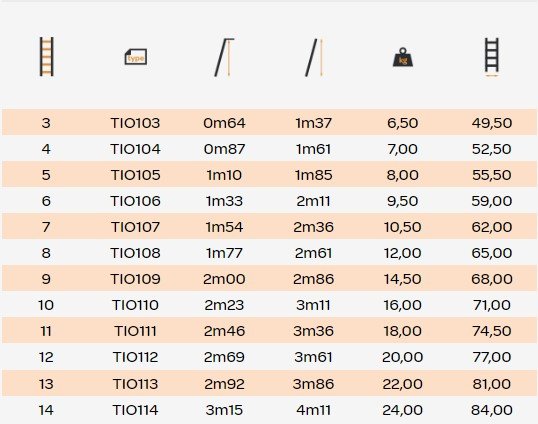Click the platform height ladder icon

tap(224, 57)
